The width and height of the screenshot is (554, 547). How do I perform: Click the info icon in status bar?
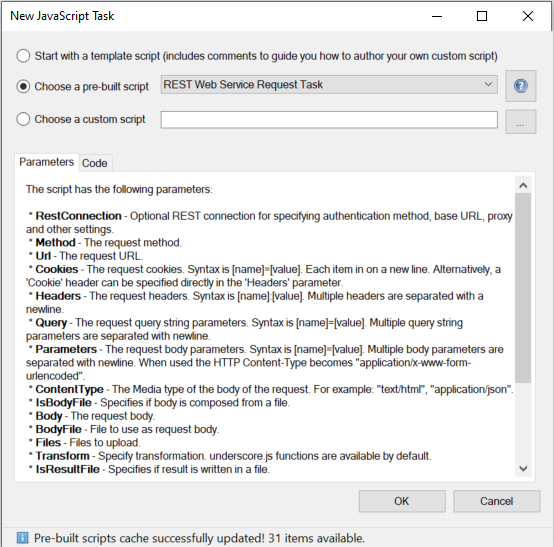click(22, 538)
